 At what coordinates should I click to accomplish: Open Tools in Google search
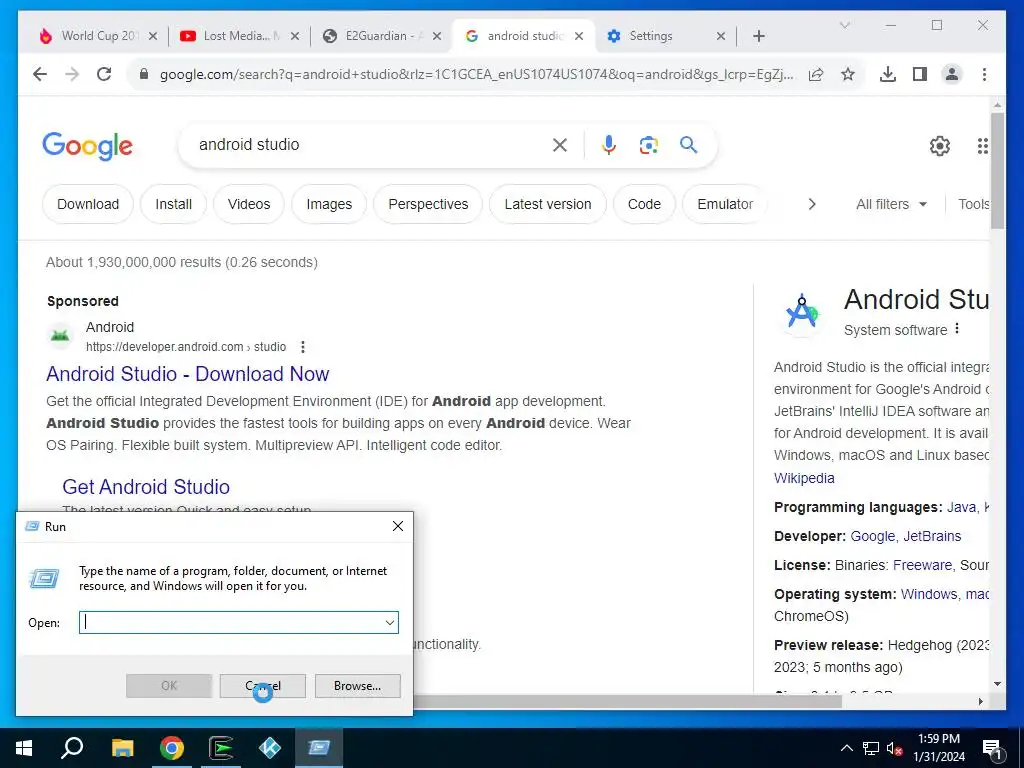pyautogui.click(x=973, y=204)
